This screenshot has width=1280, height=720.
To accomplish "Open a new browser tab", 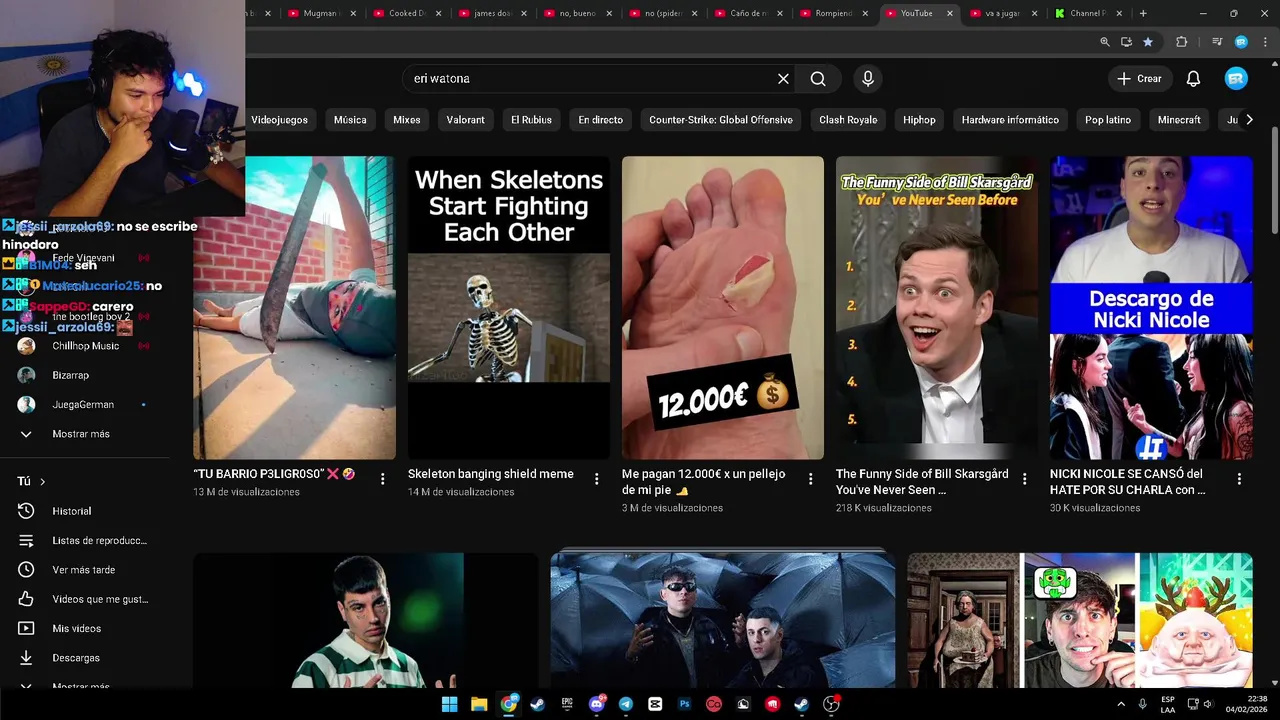I will [x=1143, y=13].
